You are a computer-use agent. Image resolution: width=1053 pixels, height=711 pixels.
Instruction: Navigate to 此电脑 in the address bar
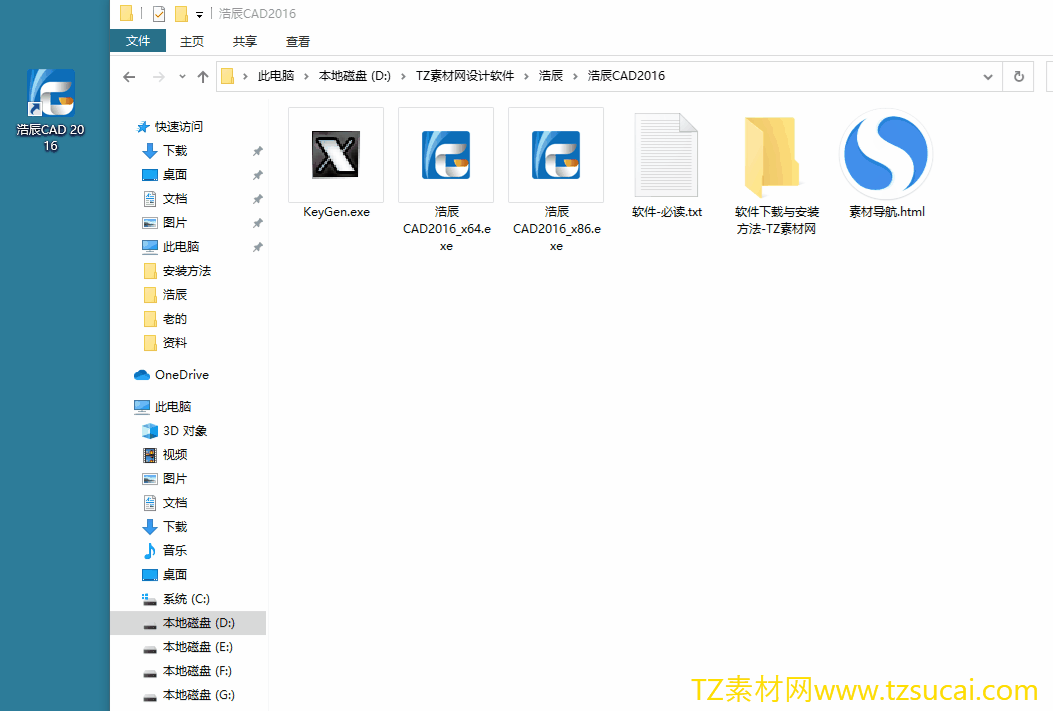click(x=276, y=76)
